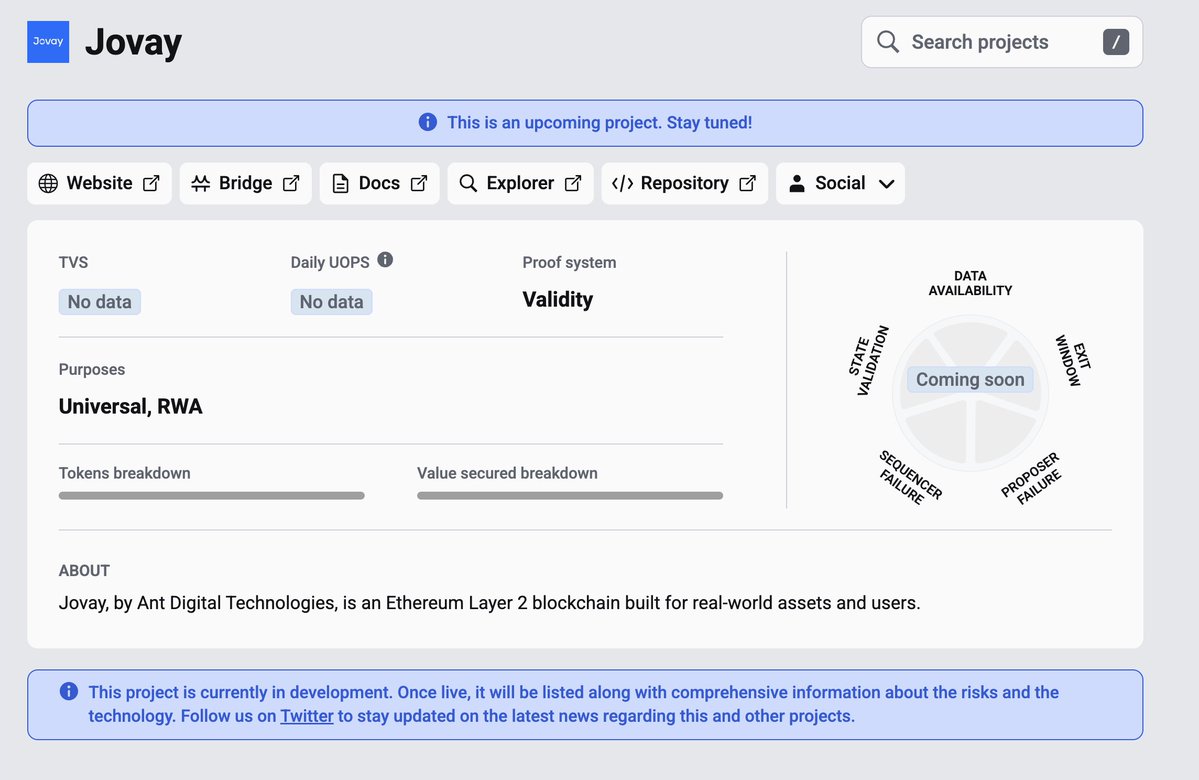Viewport: 1199px width, 780px height.
Task: Click the upcoming project Stay tuned text
Action: (x=600, y=122)
